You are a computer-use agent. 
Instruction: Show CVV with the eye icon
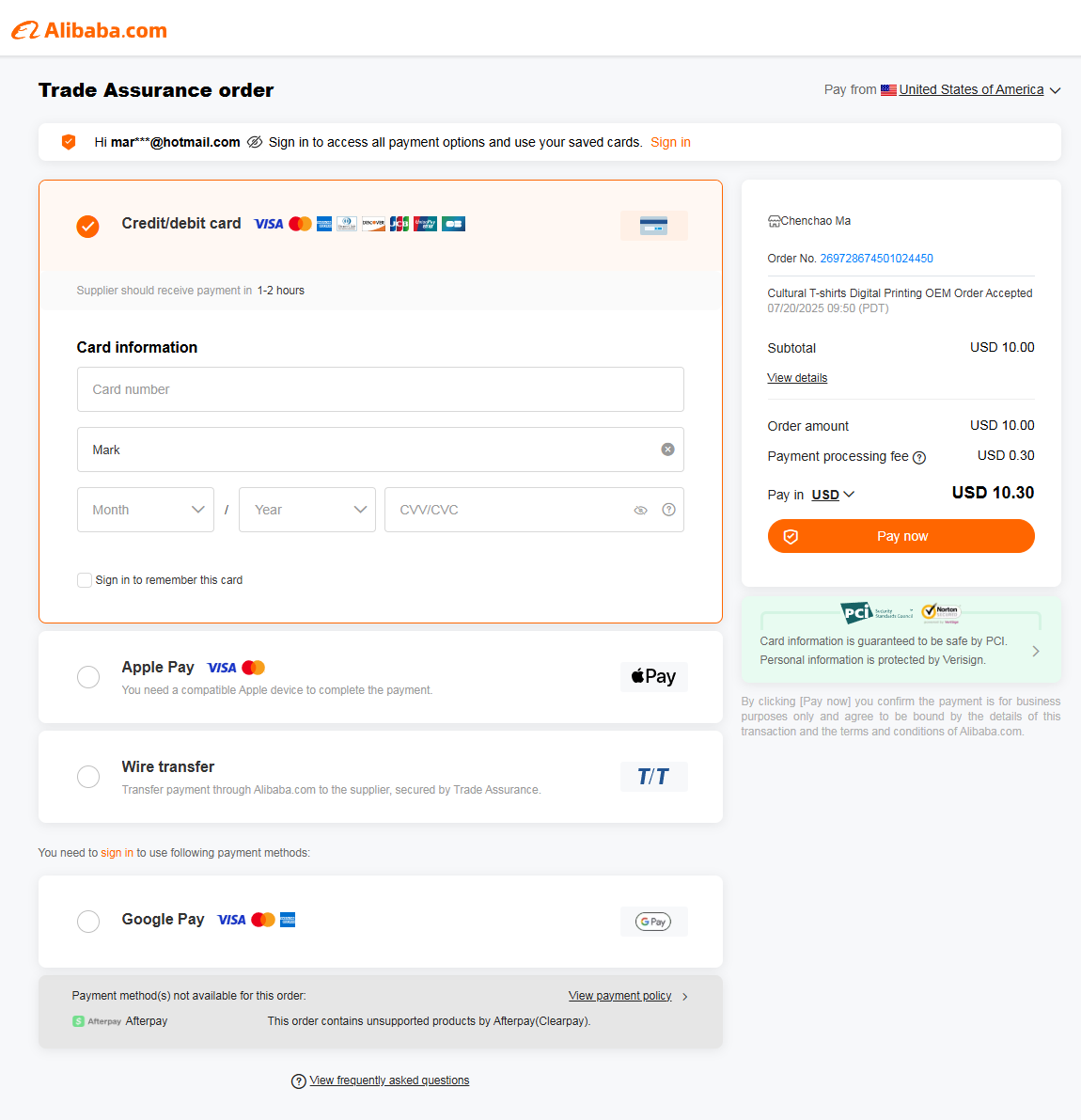point(640,510)
